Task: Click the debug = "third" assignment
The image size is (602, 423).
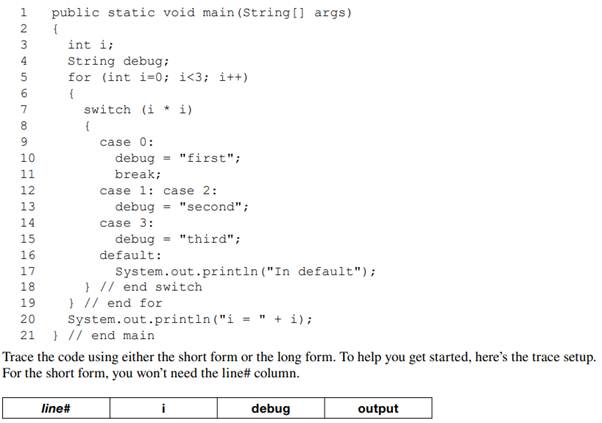Action: [x=178, y=238]
